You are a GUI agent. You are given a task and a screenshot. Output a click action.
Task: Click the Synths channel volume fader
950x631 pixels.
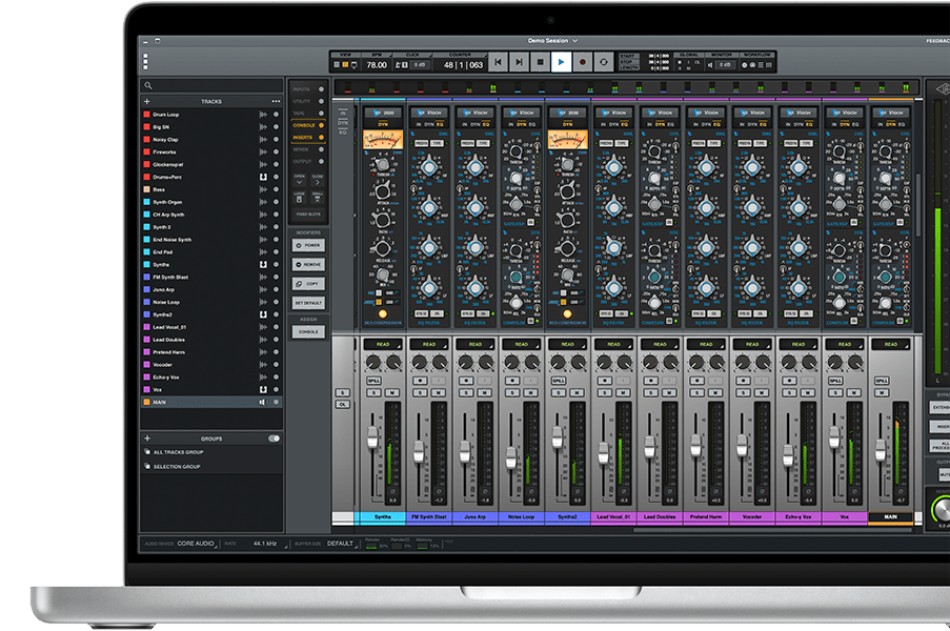pyautogui.click(x=373, y=437)
